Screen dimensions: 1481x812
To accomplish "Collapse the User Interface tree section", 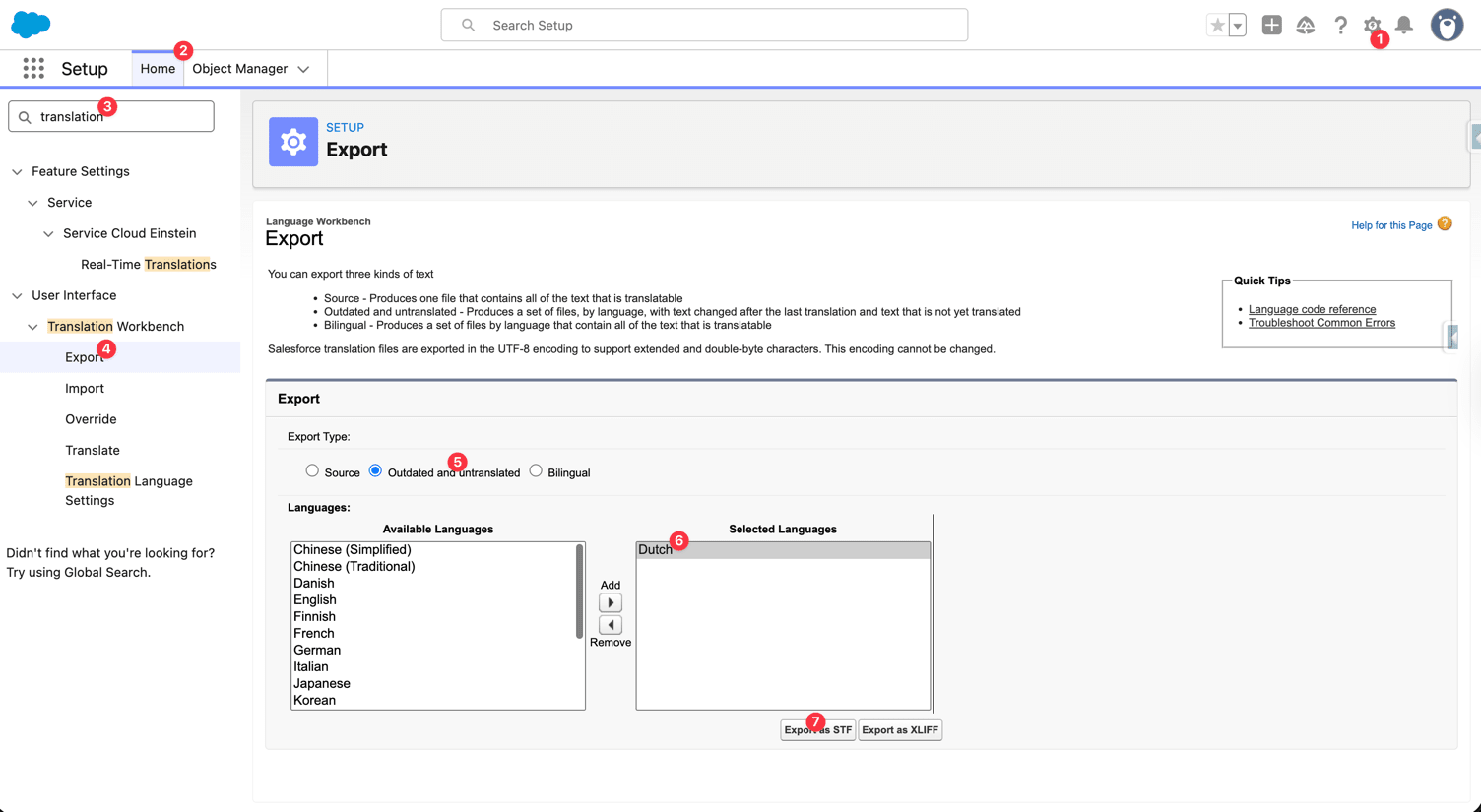I will (17, 296).
